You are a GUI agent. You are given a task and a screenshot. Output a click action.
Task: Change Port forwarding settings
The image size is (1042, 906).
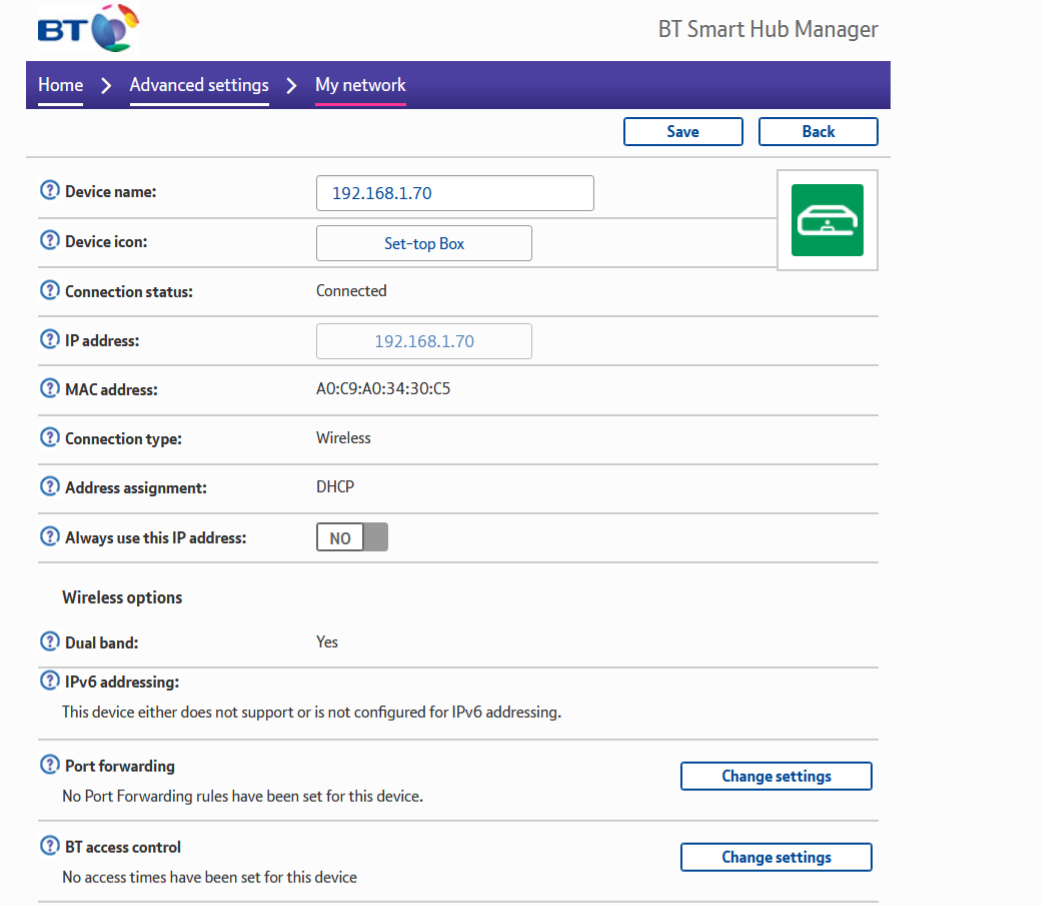776,775
